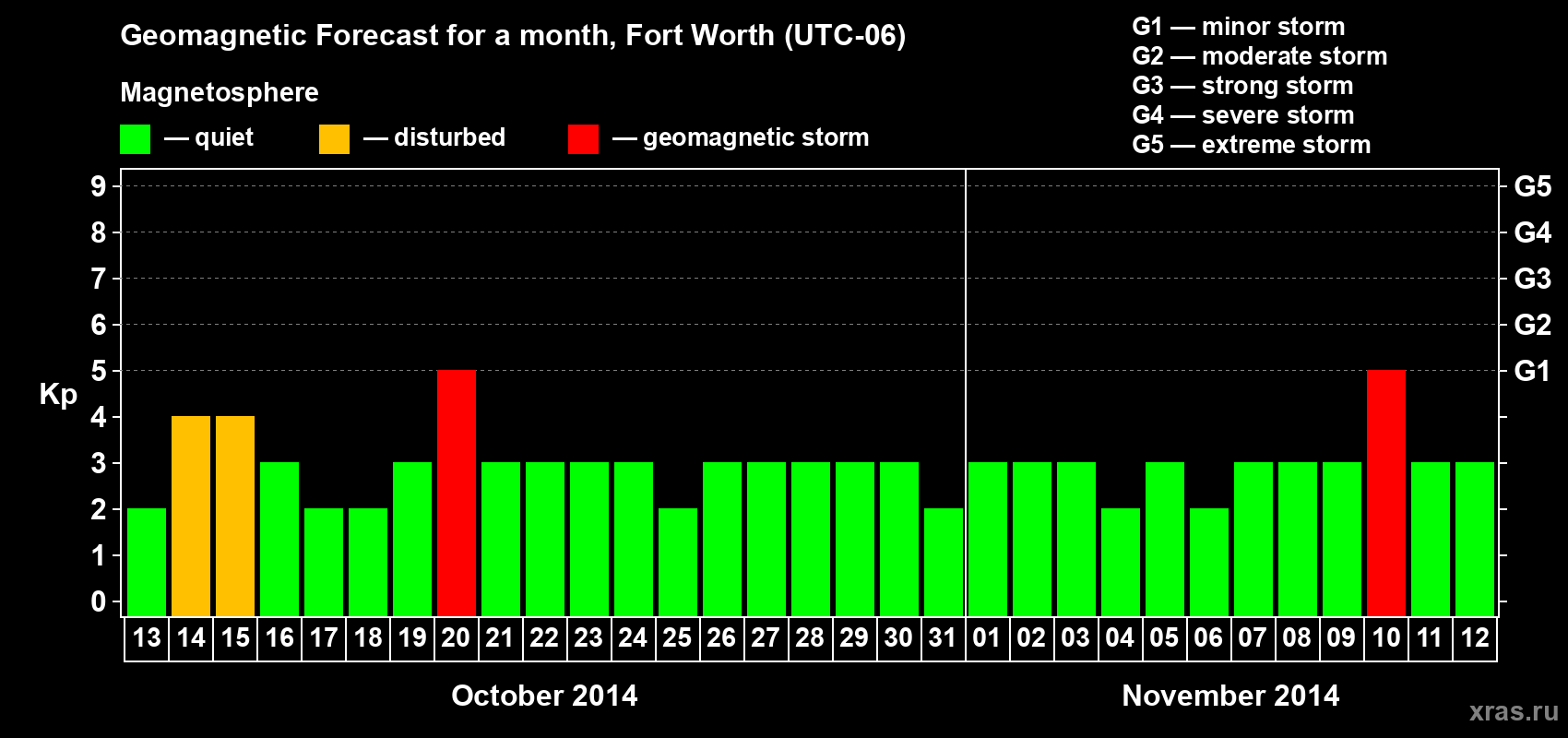Select the green bar for November 12
1568x738 pixels.
coord(1475,539)
